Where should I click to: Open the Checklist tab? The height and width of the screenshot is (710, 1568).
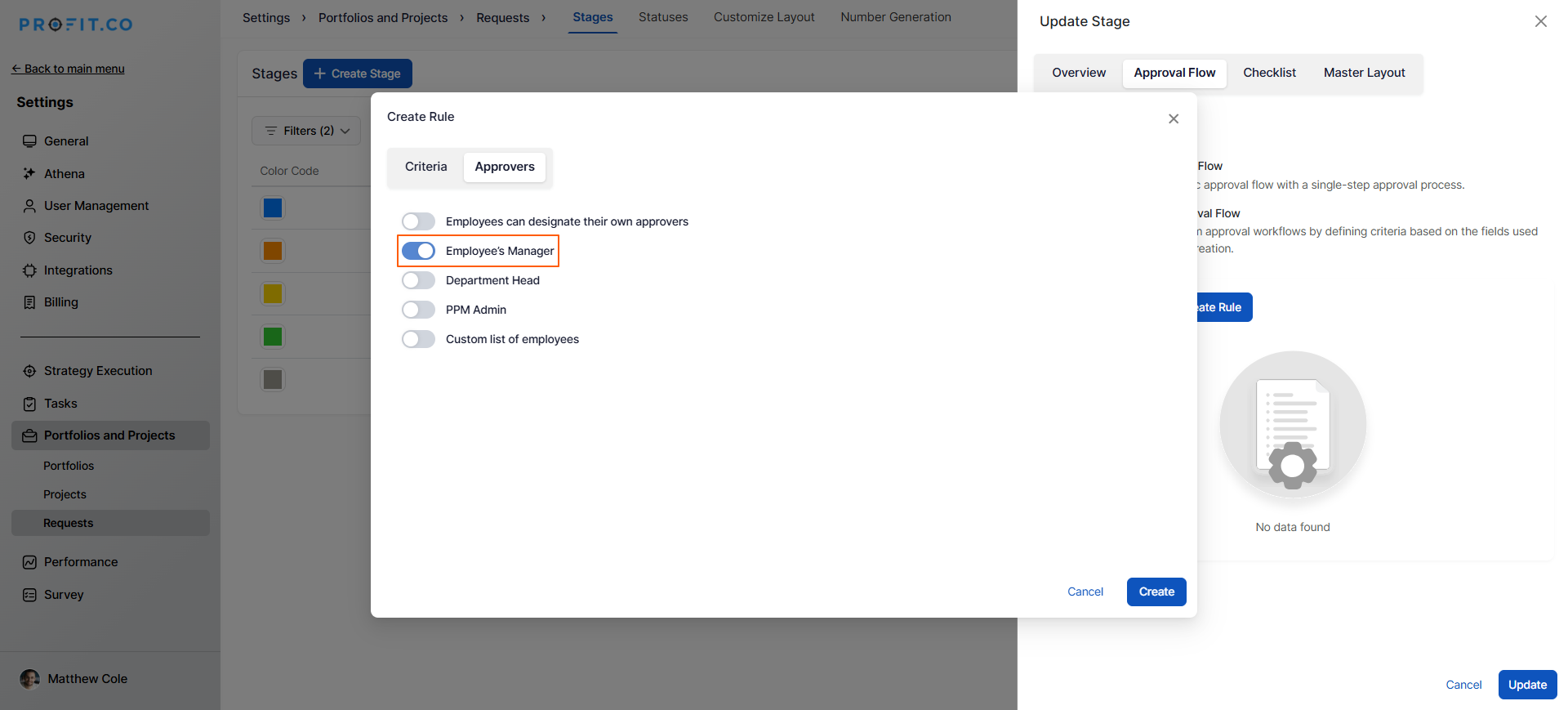pos(1269,73)
